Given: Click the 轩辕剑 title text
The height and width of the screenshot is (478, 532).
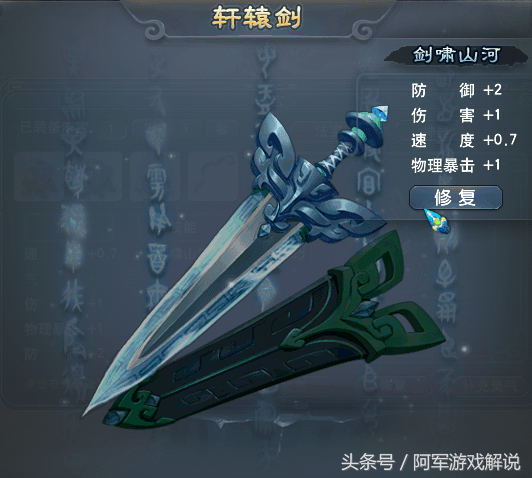Looking at the screenshot, I should click(x=256, y=18).
